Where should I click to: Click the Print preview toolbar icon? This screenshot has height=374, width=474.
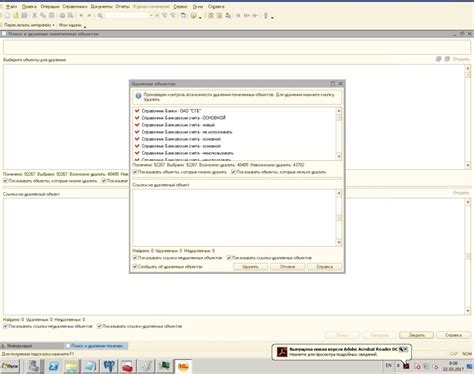pyautogui.click(x=71, y=15)
